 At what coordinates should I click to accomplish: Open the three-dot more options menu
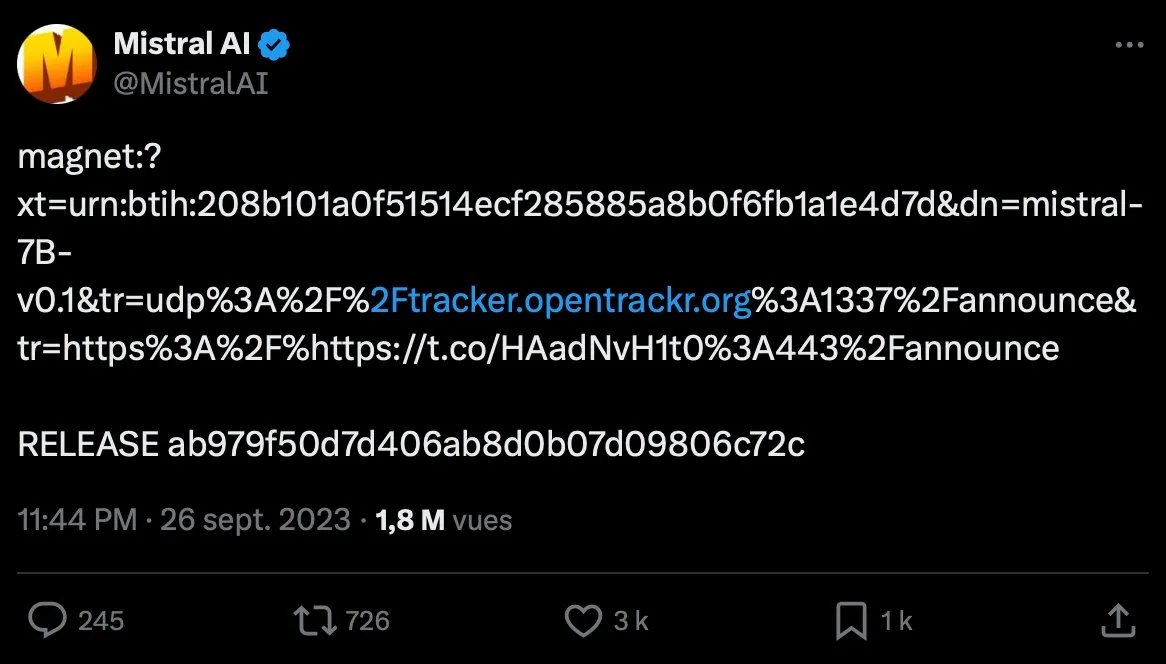click(x=1128, y=46)
